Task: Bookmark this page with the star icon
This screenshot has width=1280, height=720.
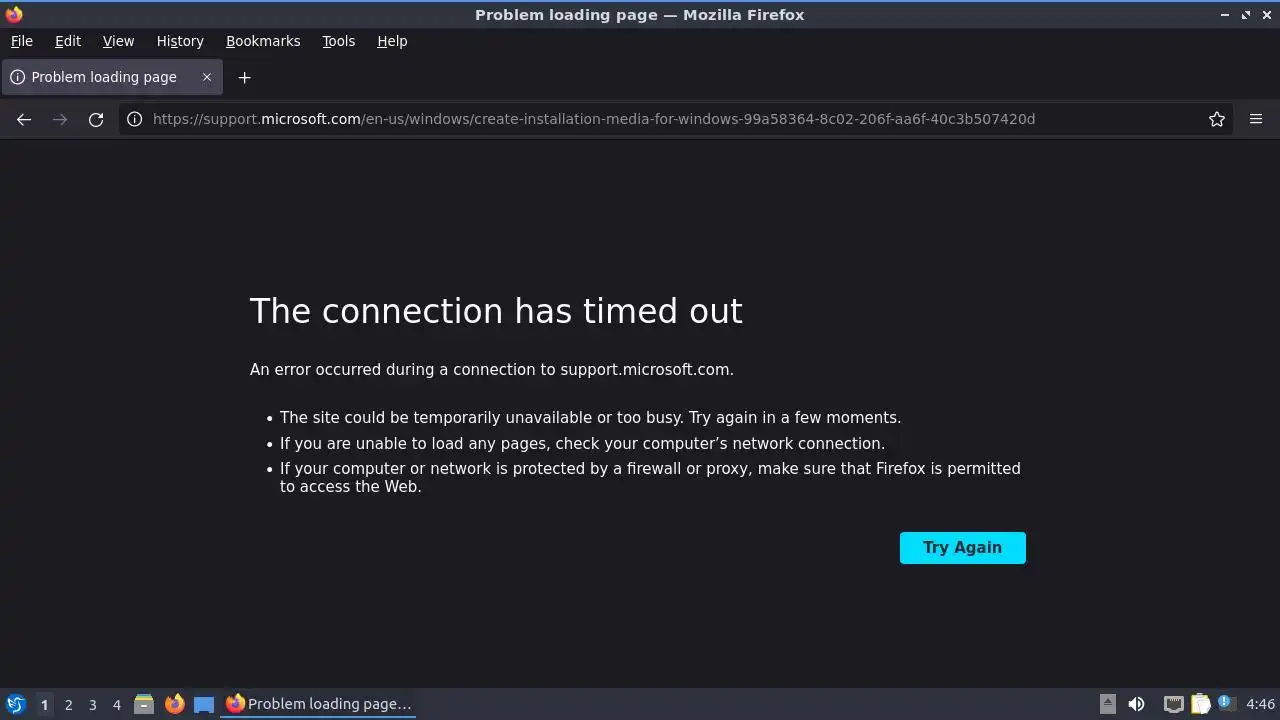Action: (x=1217, y=119)
